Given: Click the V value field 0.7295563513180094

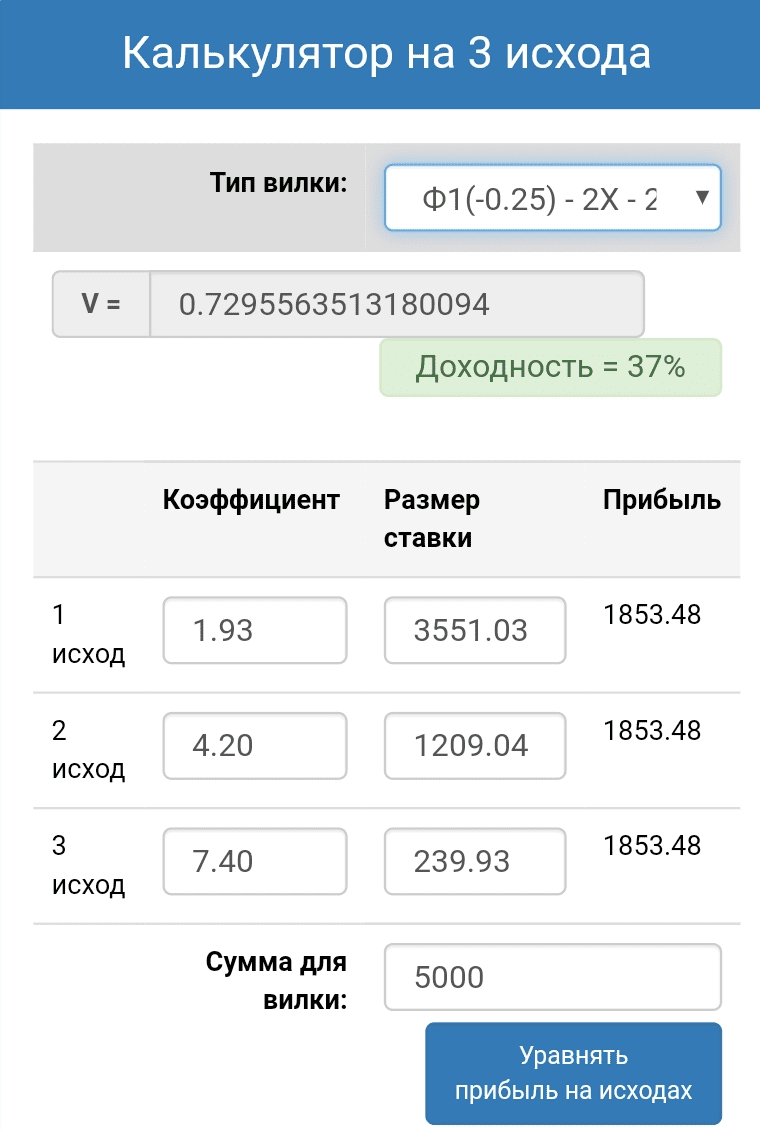Looking at the screenshot, I should [396, 304].
